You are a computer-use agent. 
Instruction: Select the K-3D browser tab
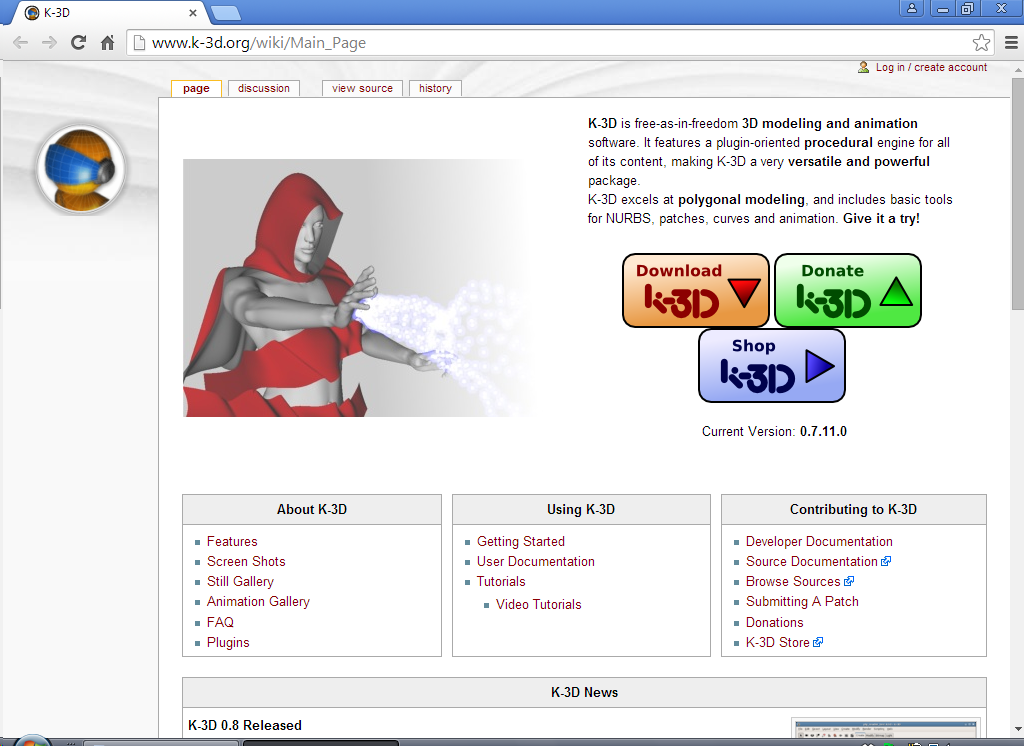[108, 12]
